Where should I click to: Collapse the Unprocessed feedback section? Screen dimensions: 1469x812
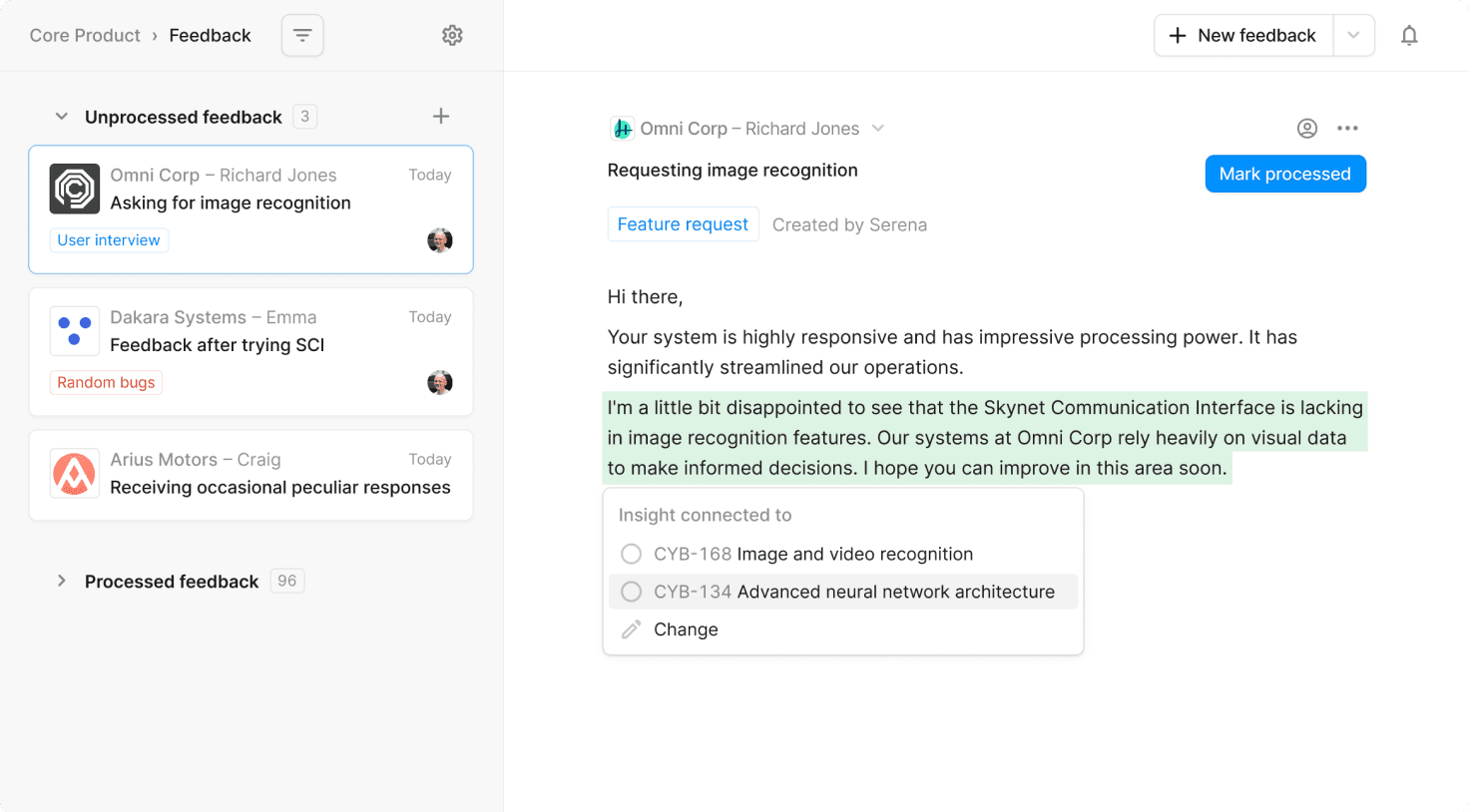click(x=62, y=117)
